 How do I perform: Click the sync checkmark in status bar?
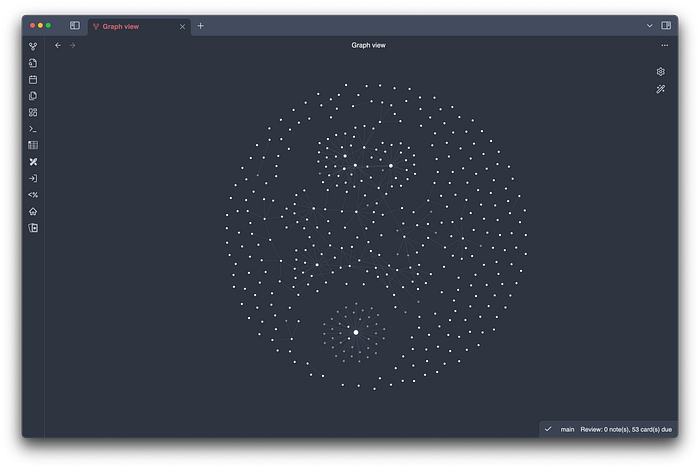click(x=548, y=429)
